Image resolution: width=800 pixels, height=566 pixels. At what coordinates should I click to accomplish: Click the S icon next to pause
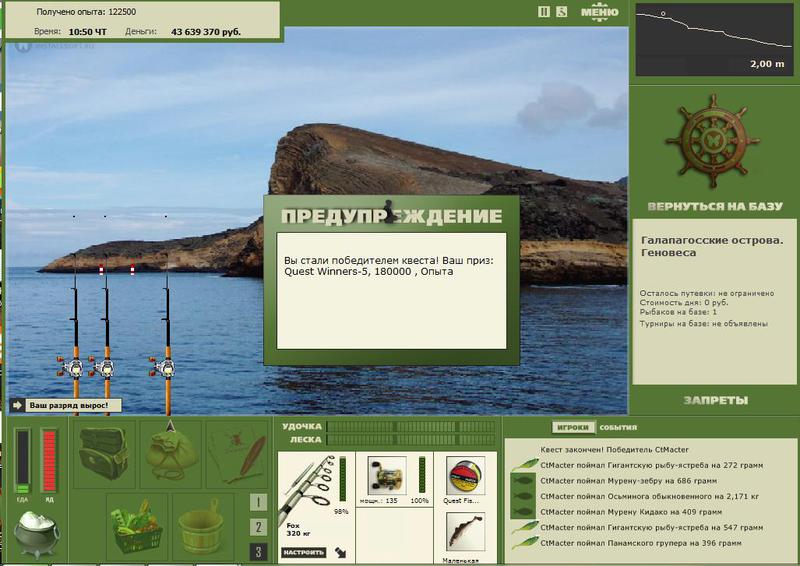pyautogui.click(x=561, y=12)
